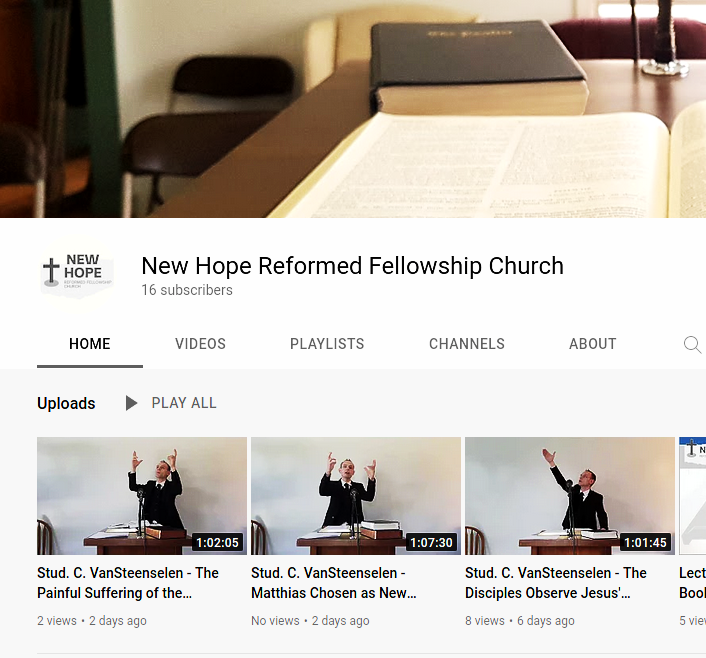Click title 'Matthias Chosen as New…'
706x658 pixels.
(334, 583)
